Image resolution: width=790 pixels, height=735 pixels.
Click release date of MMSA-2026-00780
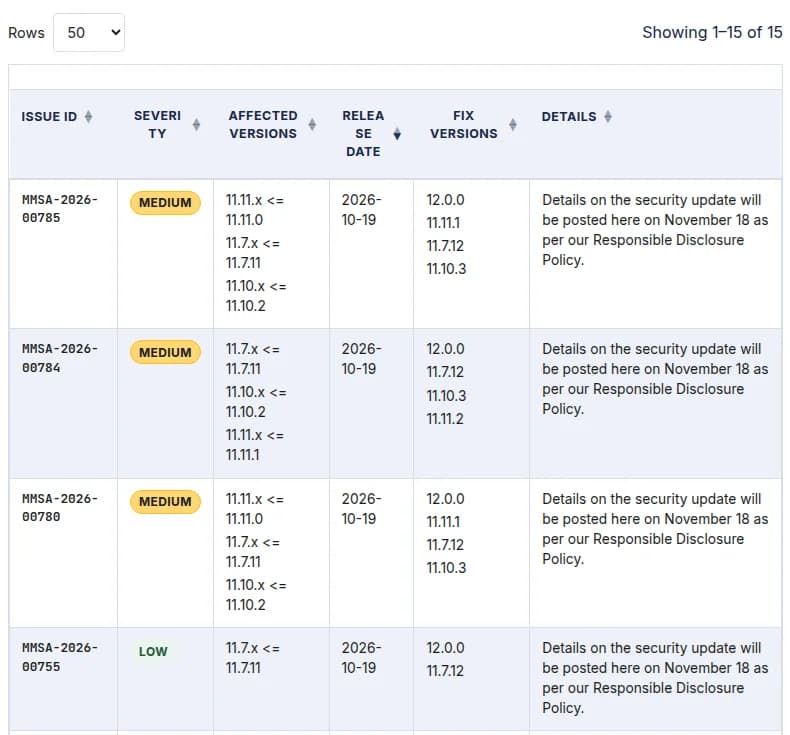pyautogui.click(x=362, y=508)
